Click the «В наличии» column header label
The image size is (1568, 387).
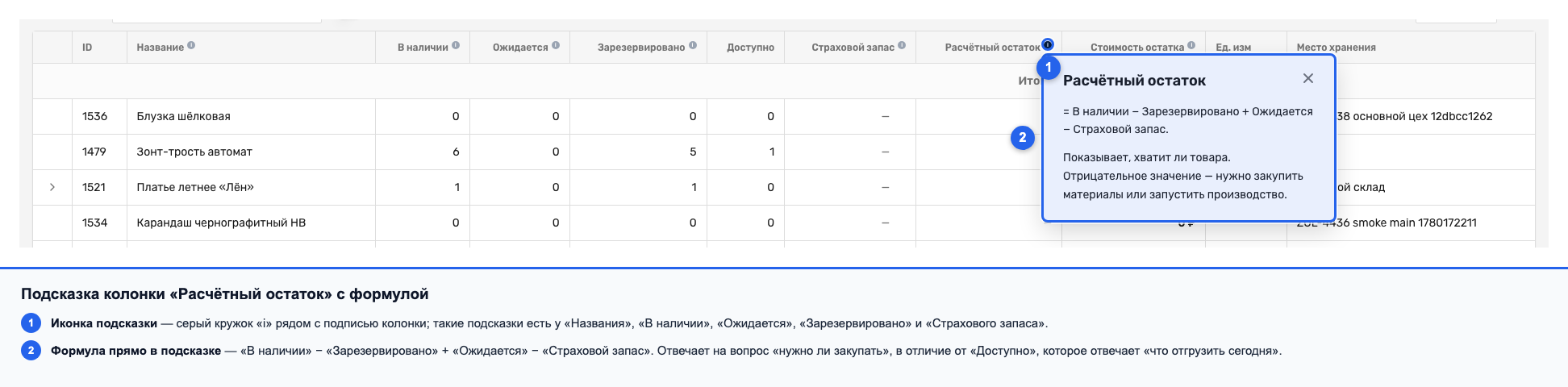pos(423,48)
